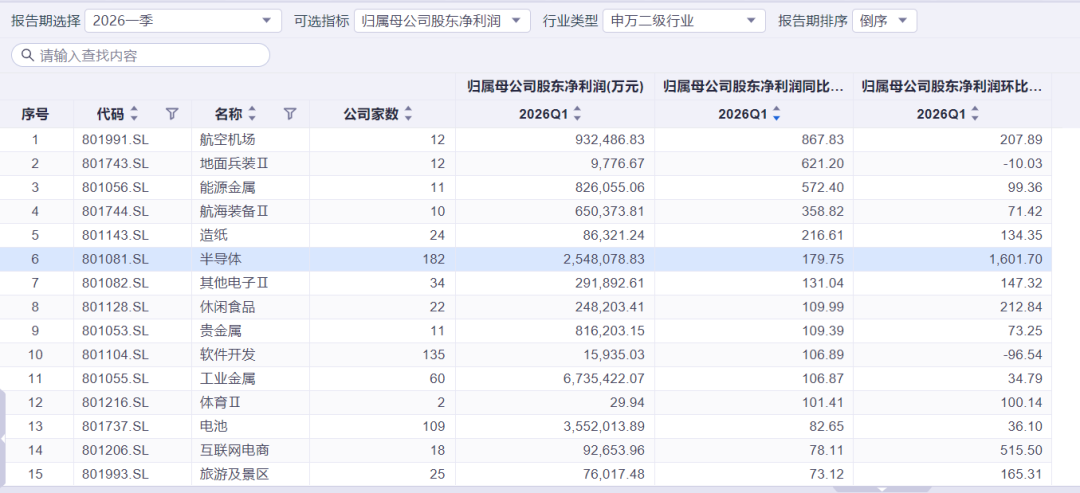Click code 801216.SL
The image size is (1080, 493).
115,403
